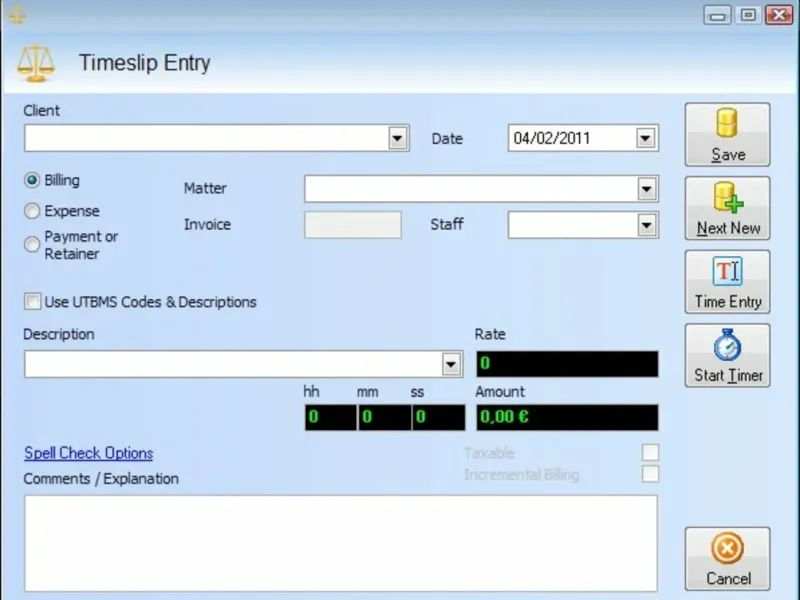Screen dimensions: 800x600
Task: Expand the Matter dropdown list
Action: coord(646,189)
